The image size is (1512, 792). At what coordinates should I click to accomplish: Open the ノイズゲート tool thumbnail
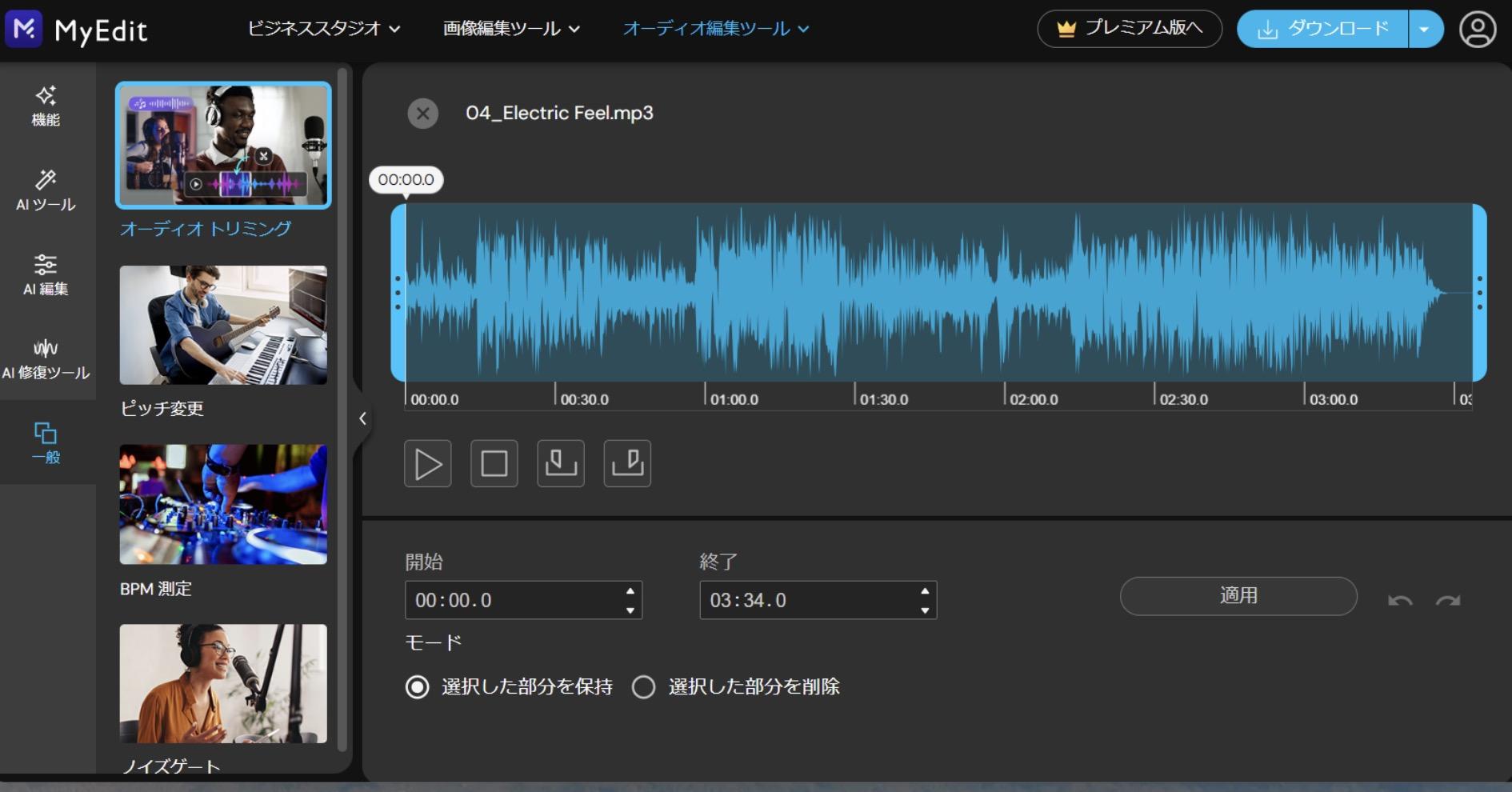pos(223,684)
